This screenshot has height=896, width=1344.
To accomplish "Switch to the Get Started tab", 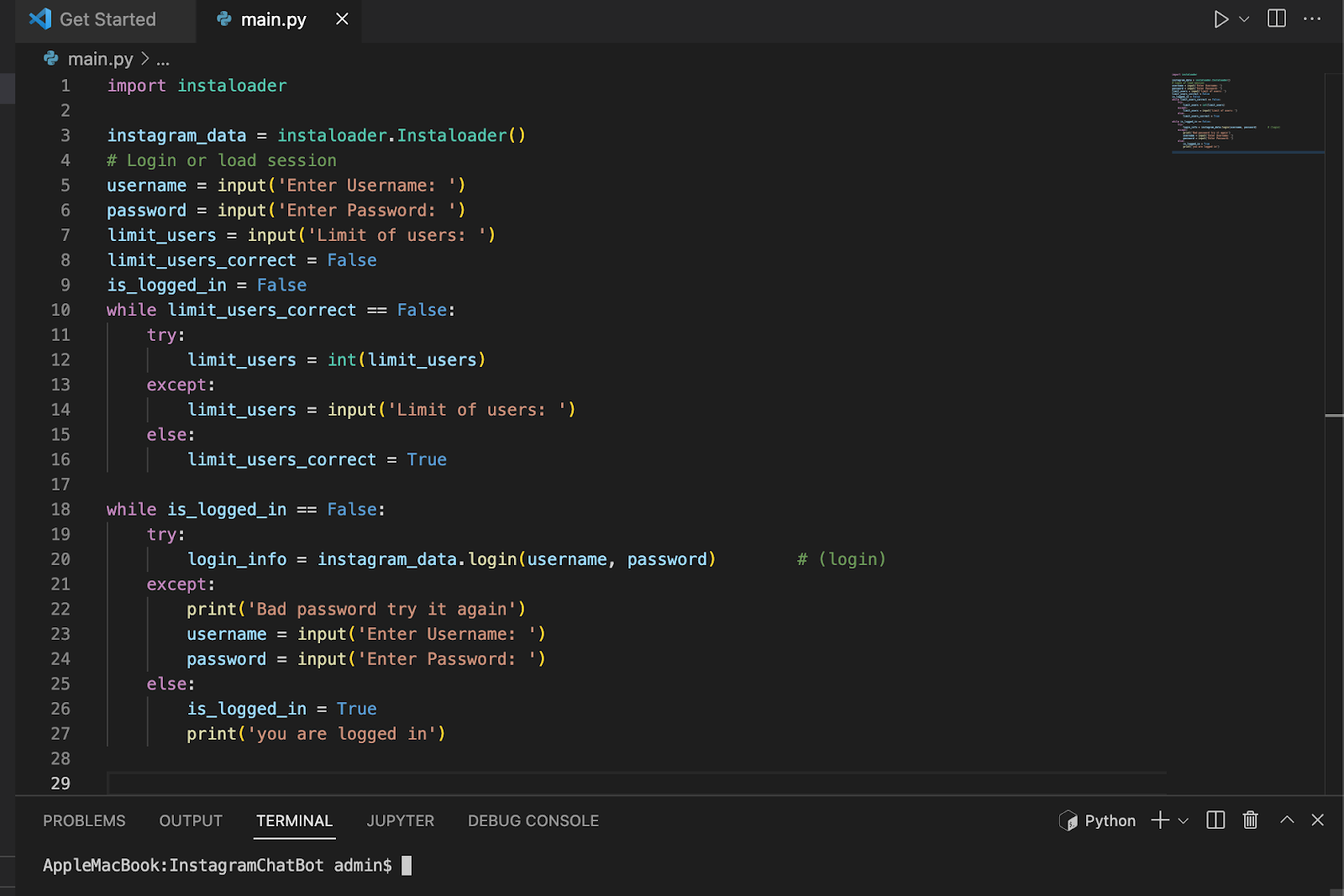I will (x=107, y=19).
